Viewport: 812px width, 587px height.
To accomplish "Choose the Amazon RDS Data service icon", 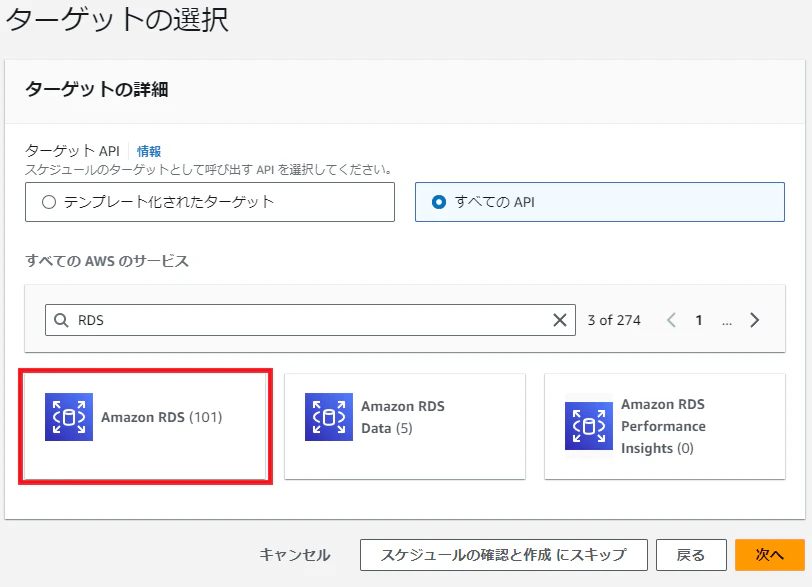I will (x=329, y=417).
